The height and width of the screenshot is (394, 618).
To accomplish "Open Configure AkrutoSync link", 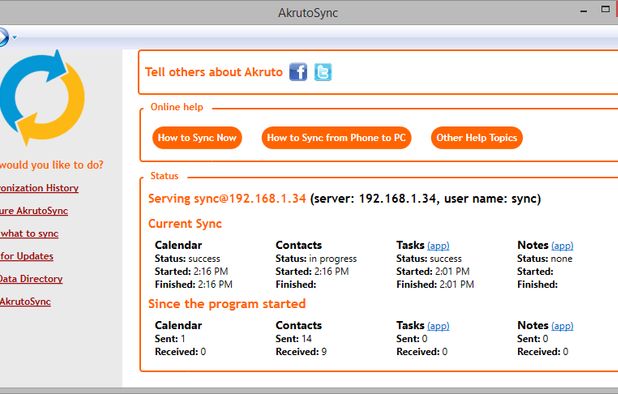I will point(34,211).
